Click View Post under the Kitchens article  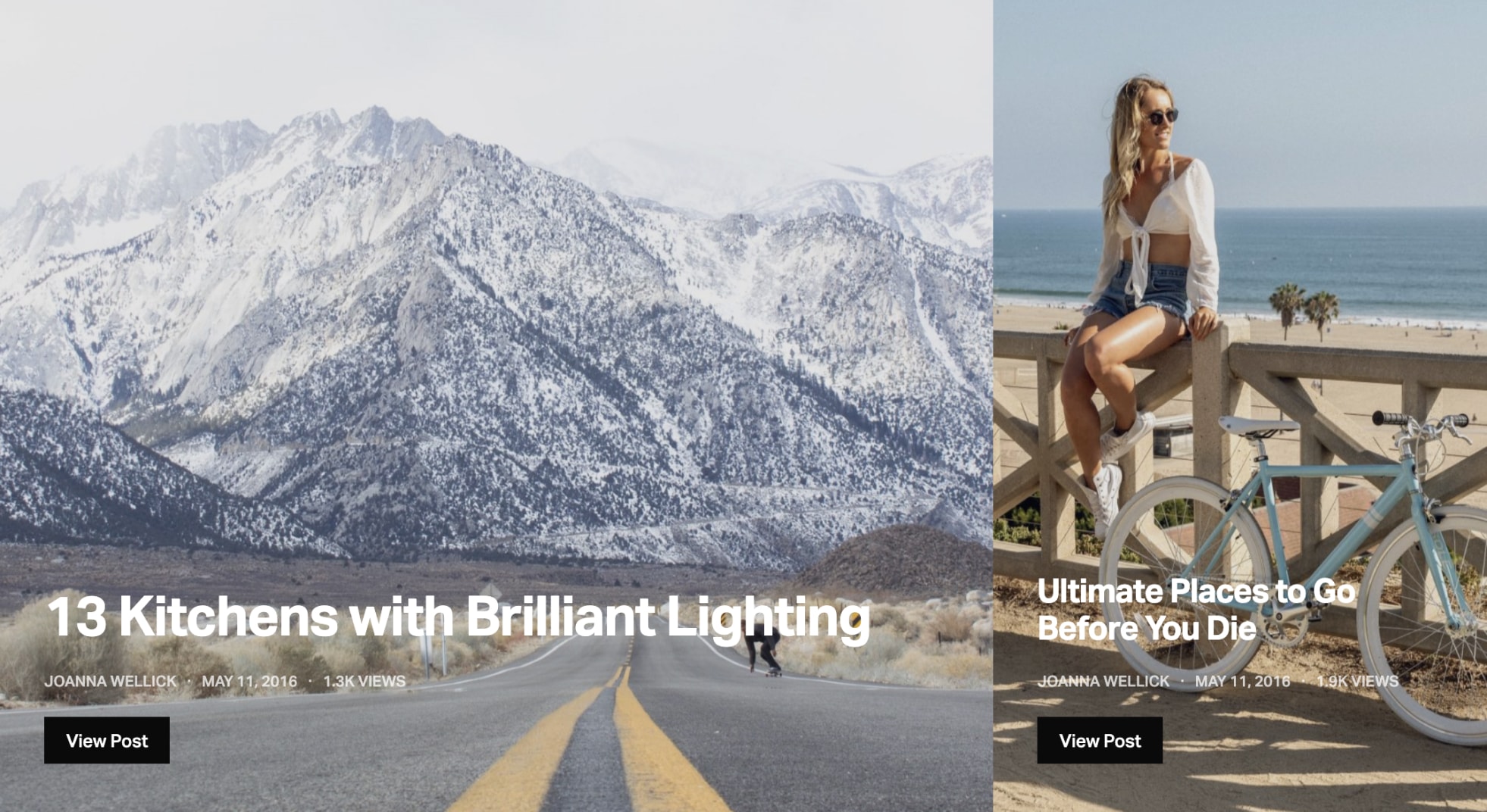click(107, 740)
